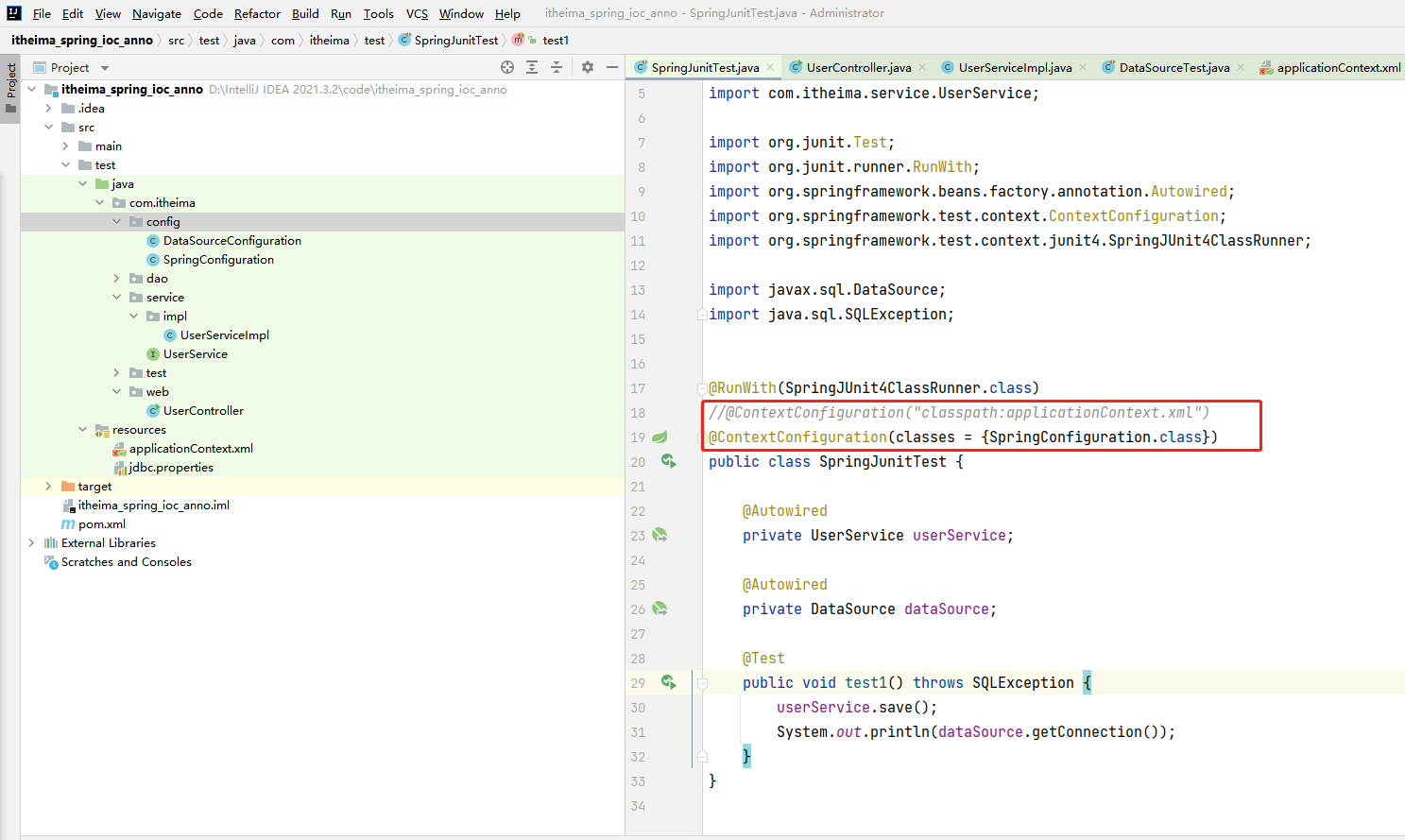The height and width of the screenshot is (840, 1405).
Task: Open the File menu
Action: point(42,13)
